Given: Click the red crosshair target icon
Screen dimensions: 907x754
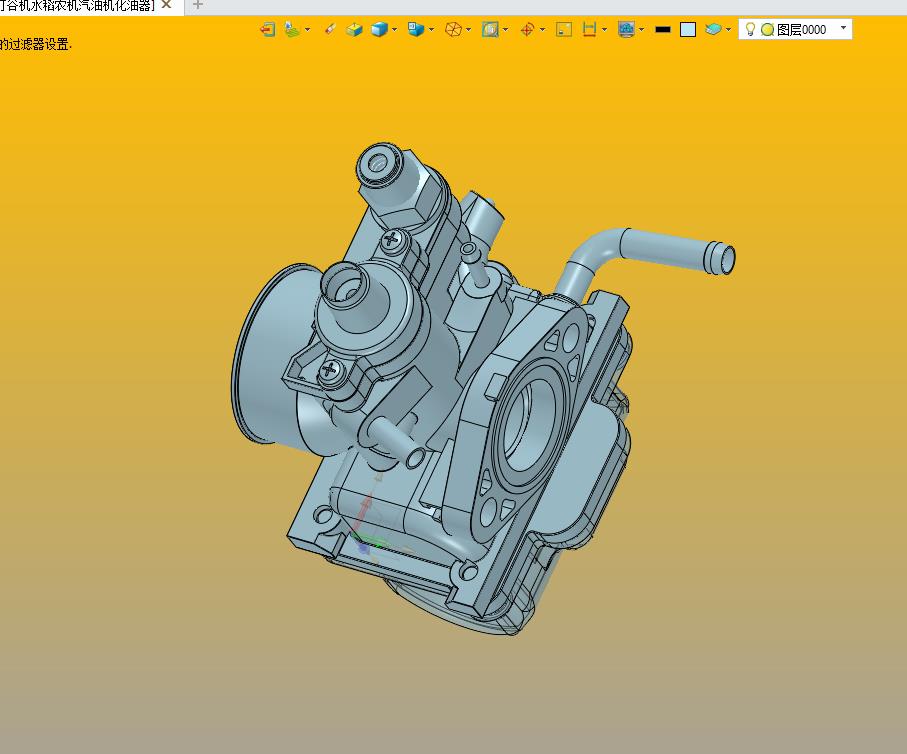Looking at the screenshot, I should pyautogui.click(x=527, y=30).
